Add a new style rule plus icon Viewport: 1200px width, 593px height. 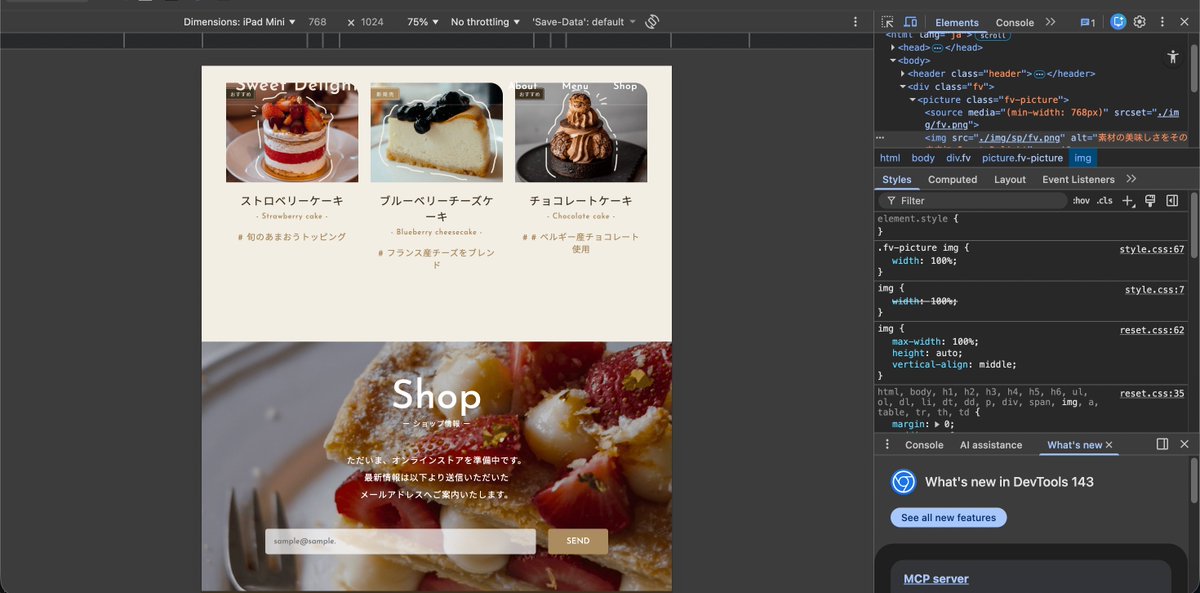pyautogui.click(x=1128, y=201)
